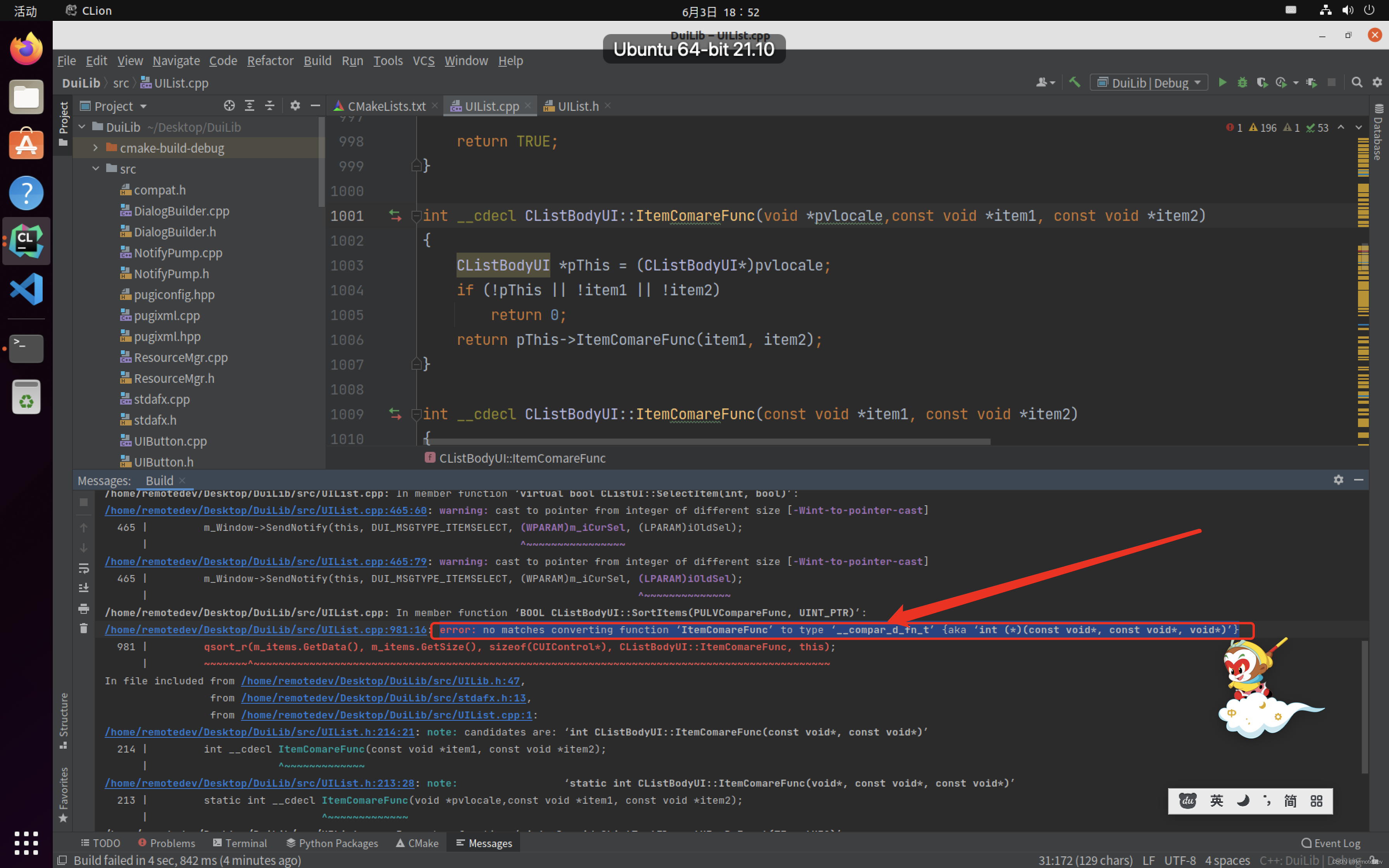Fold function at line 1009
The image size is (1389, 868).
click(x=416, y=414)
